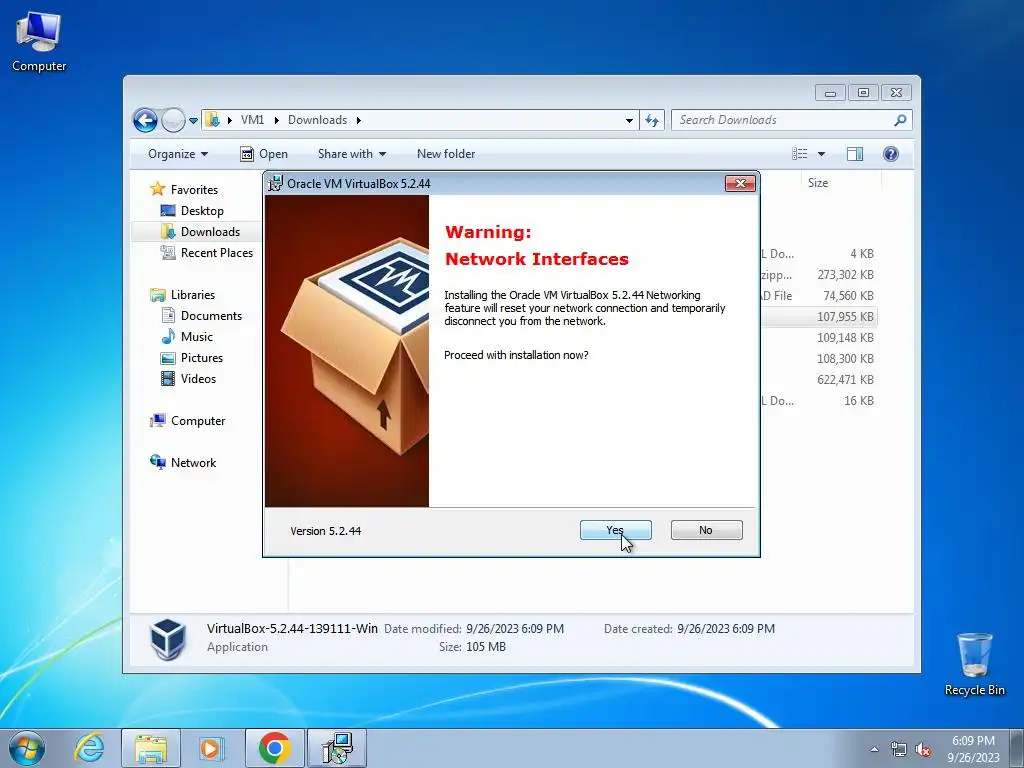Select Desktop under Favorites
The image size is (1024, 768).
click(x=192, y=211)
